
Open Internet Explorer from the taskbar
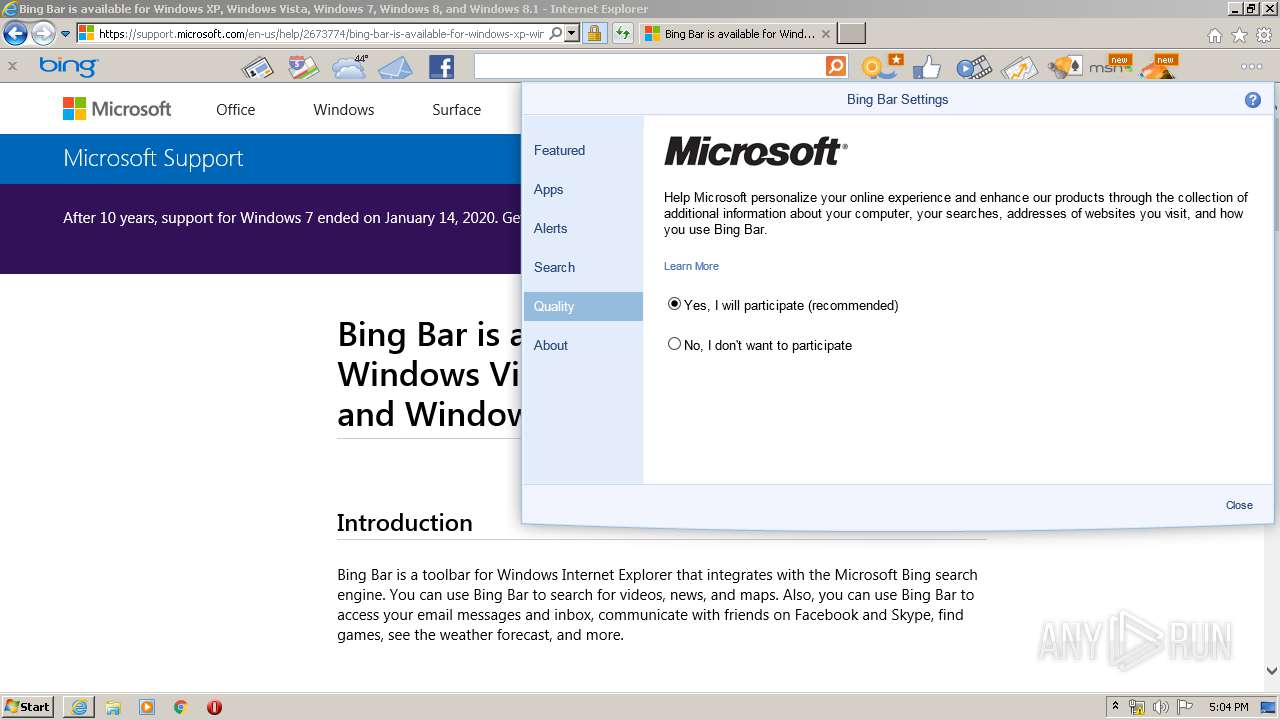coord(79,707)
